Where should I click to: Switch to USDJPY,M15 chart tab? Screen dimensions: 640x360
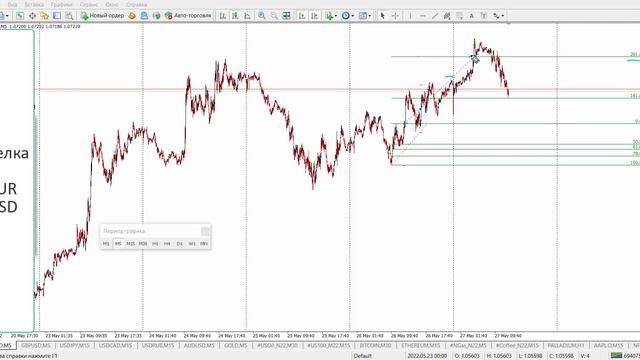[75, 346]
